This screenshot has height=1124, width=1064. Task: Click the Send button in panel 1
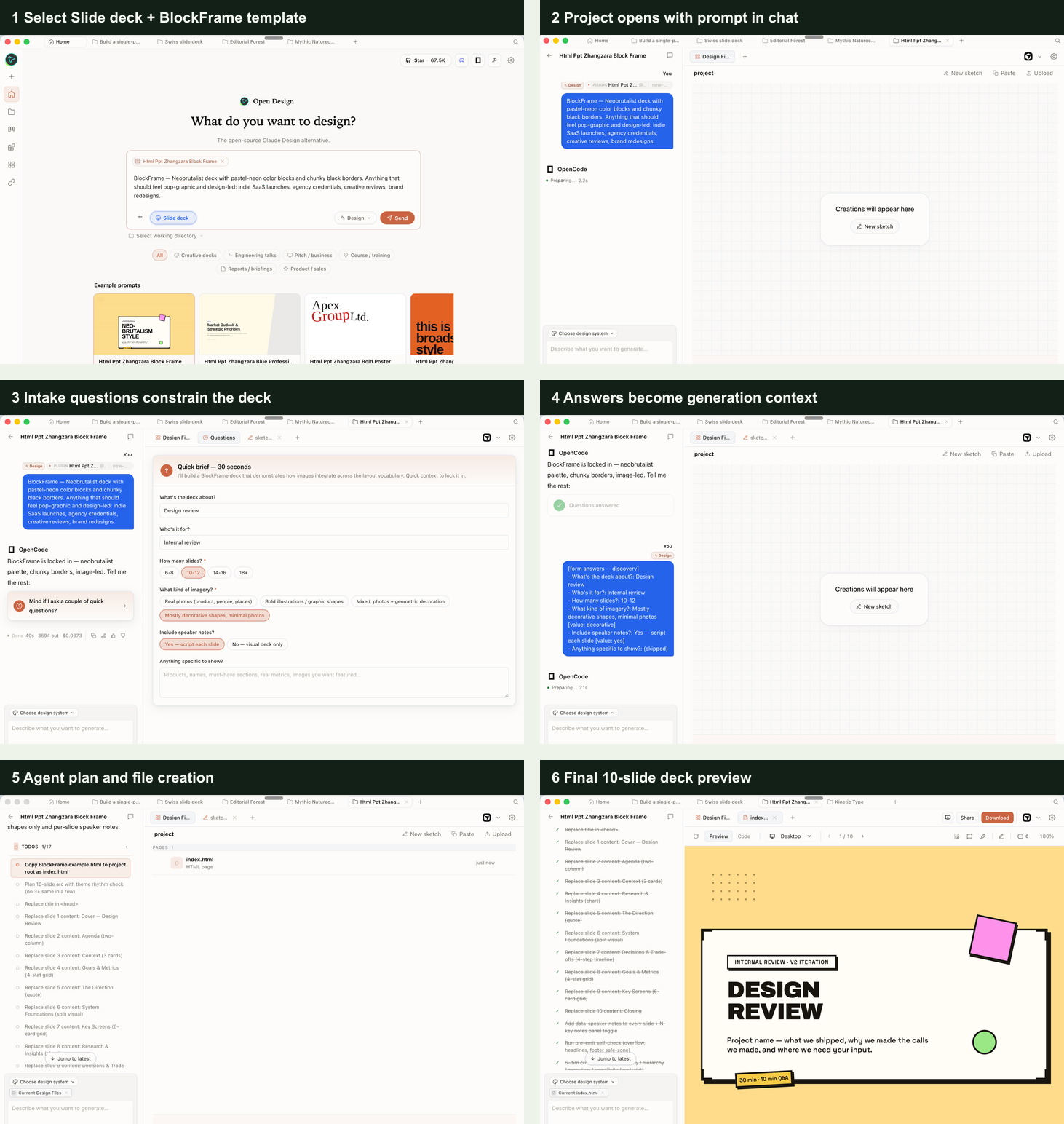397,218
